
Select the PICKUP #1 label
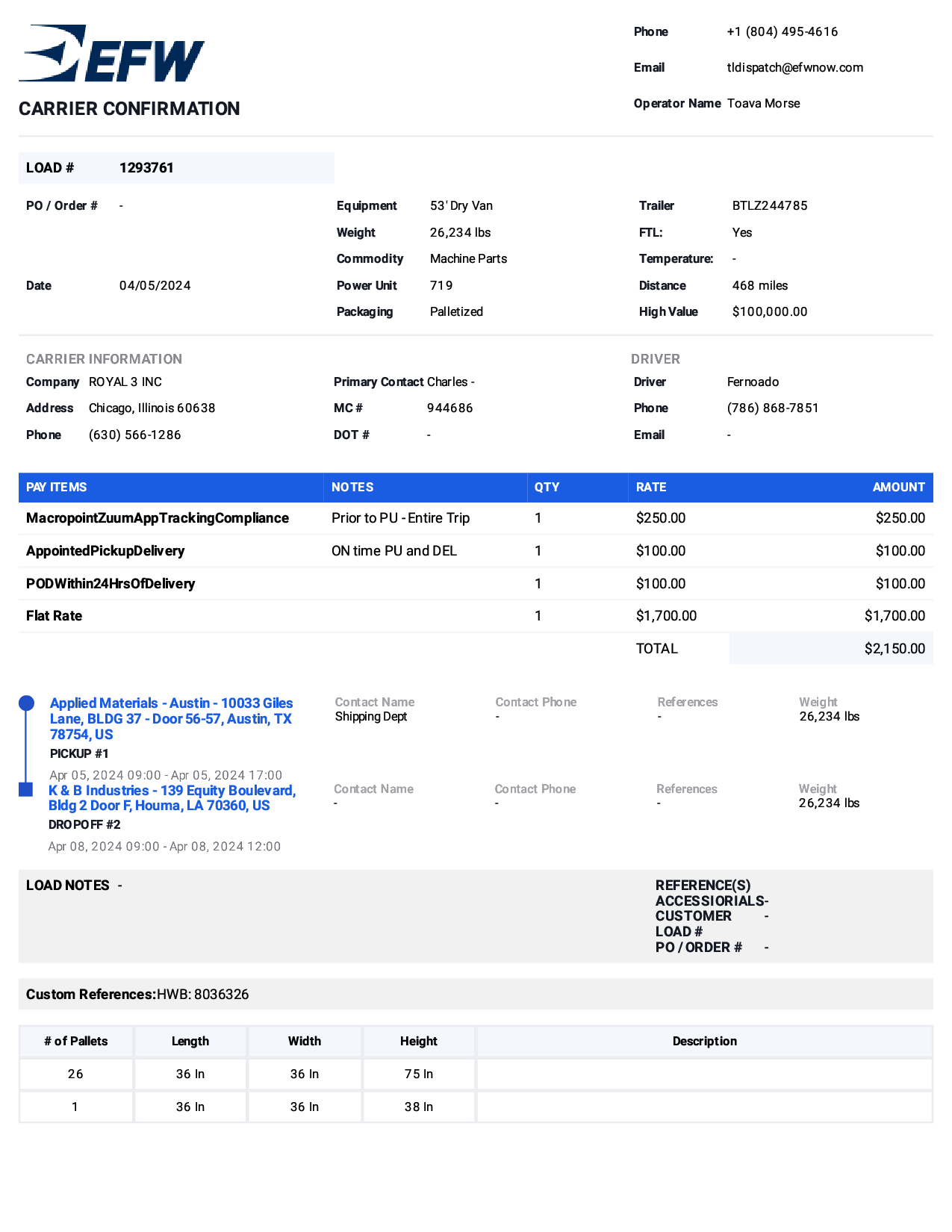click(79, 753)
